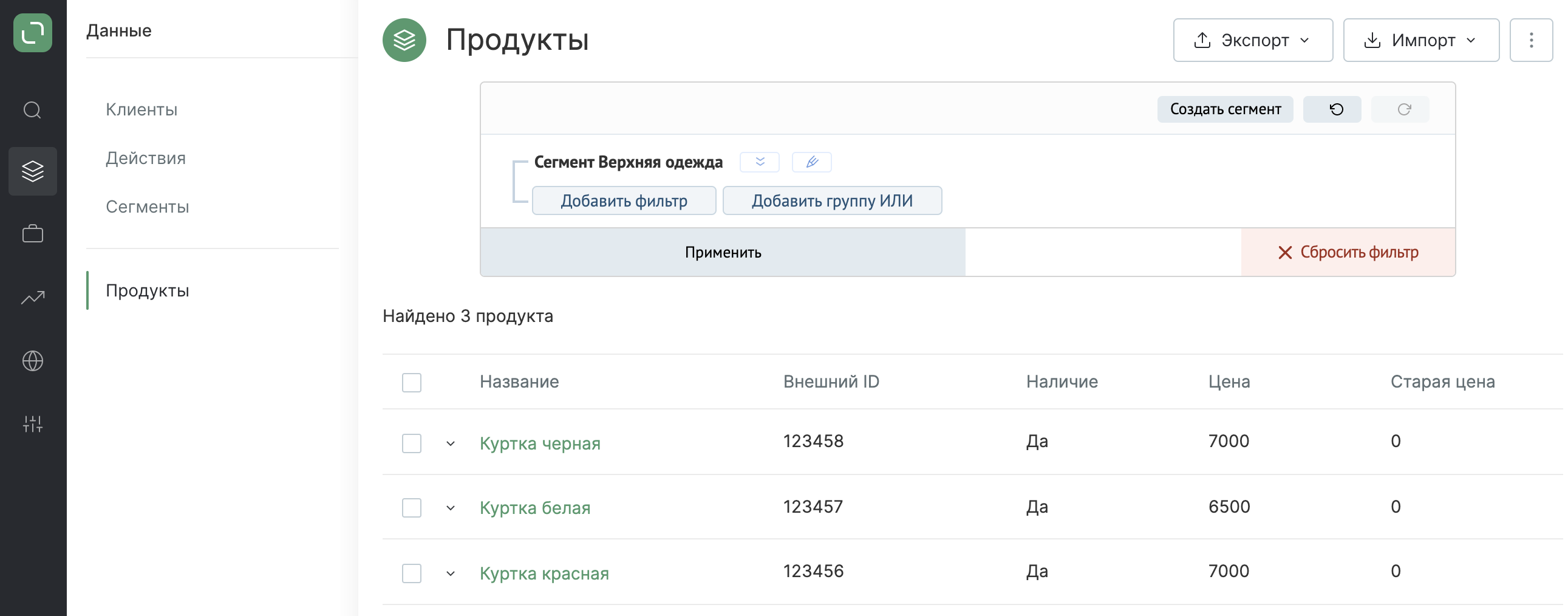Click Сбросить фильтр button

point(1348,252)
